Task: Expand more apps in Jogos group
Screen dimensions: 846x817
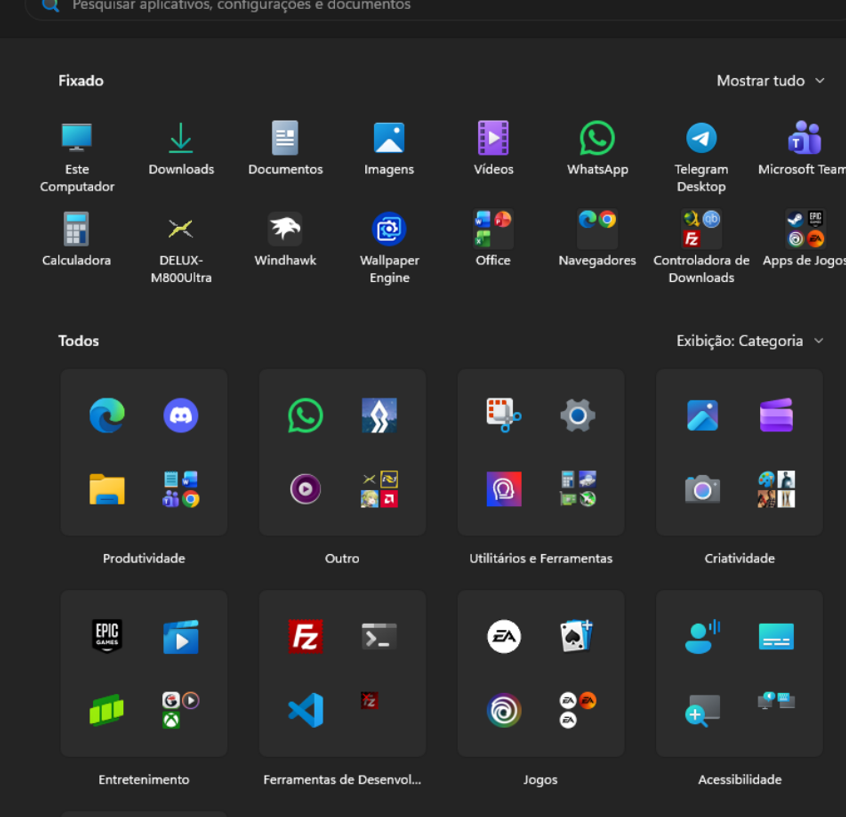Action: coord(578,710)
